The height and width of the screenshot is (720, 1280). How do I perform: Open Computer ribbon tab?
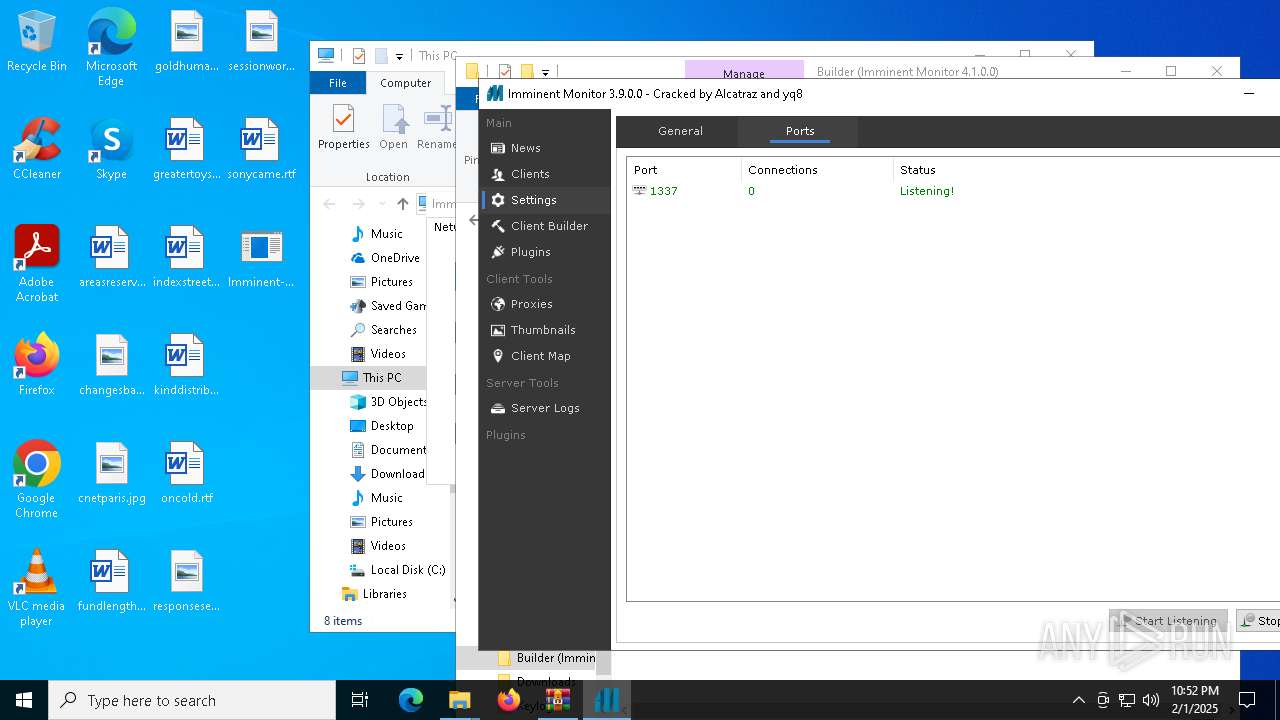[405, 83]
